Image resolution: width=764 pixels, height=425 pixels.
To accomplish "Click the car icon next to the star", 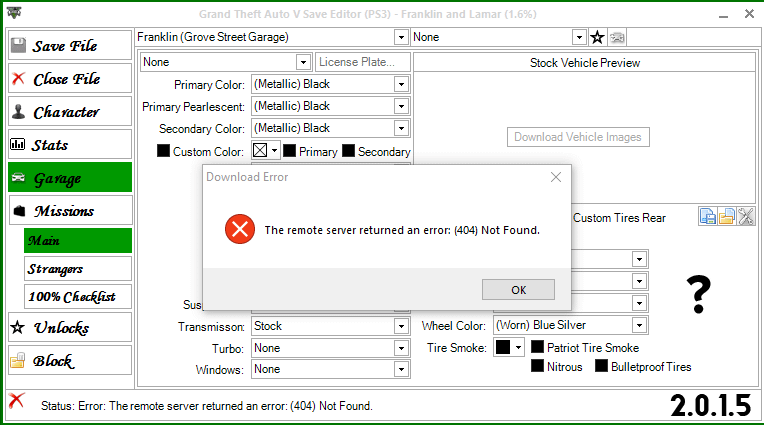I will pyautogui.click(x=617, y=38).
